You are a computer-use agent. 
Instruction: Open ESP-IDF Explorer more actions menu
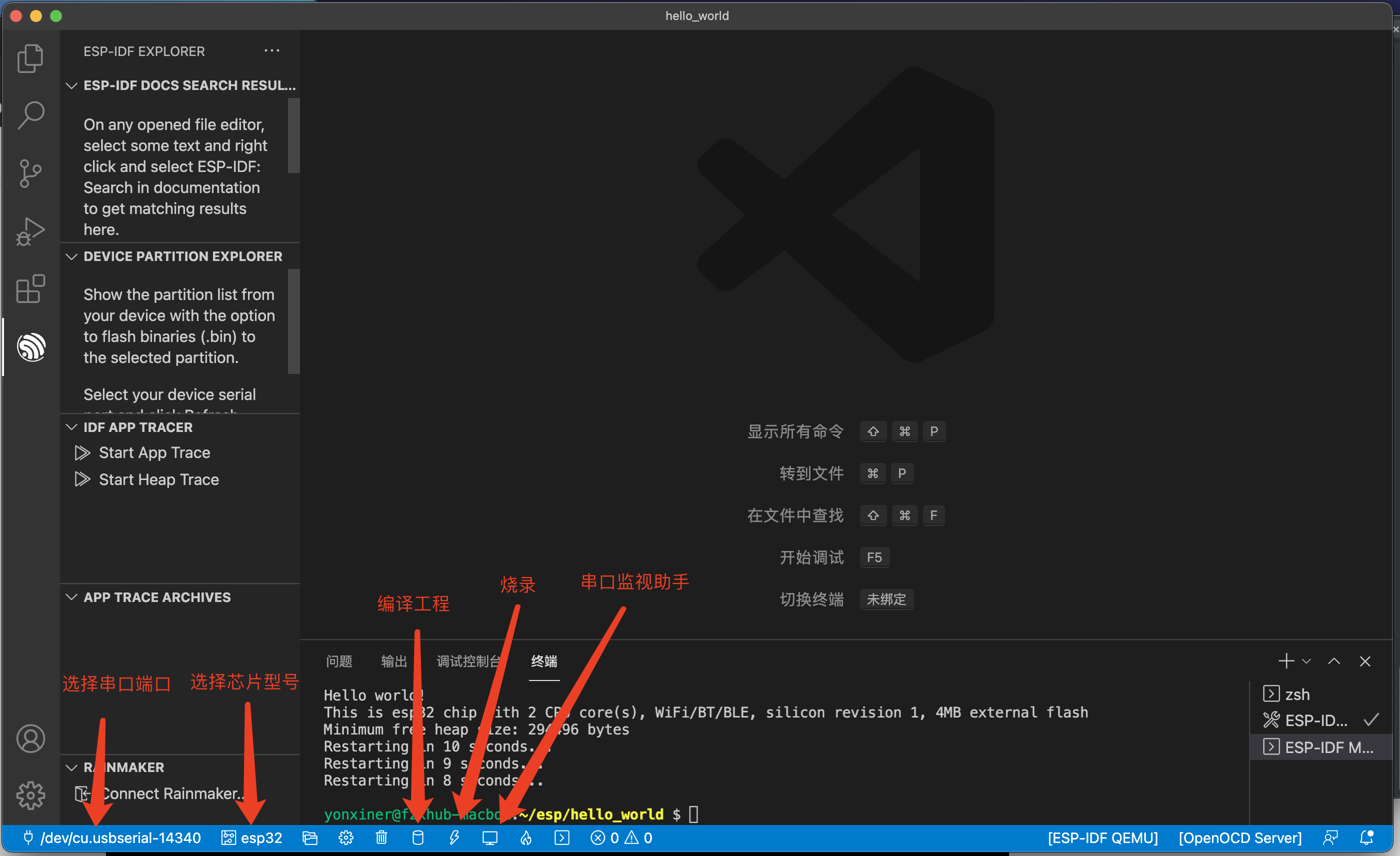[x=271, y=50]
